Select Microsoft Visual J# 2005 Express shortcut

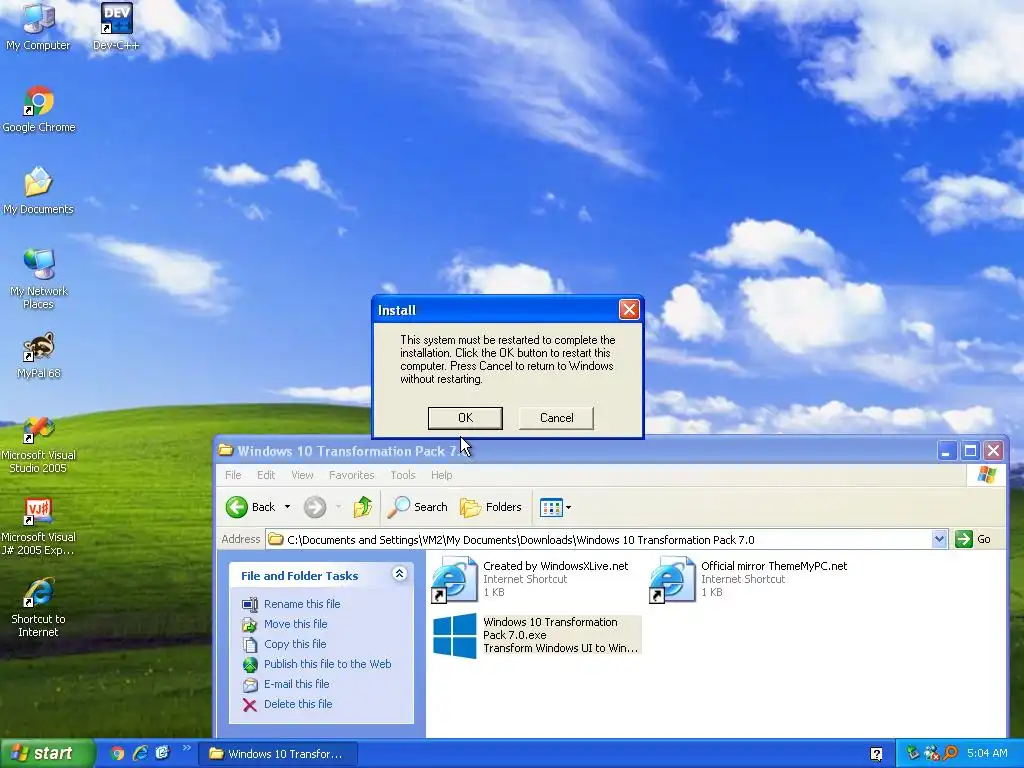(39, 526)
